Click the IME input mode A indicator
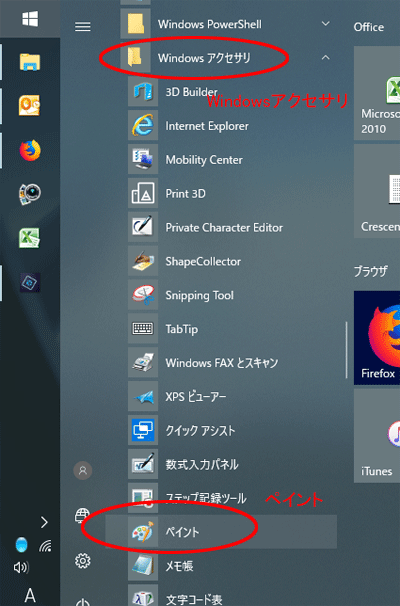The height and width of the screenshot is (606, 400). 30,595
